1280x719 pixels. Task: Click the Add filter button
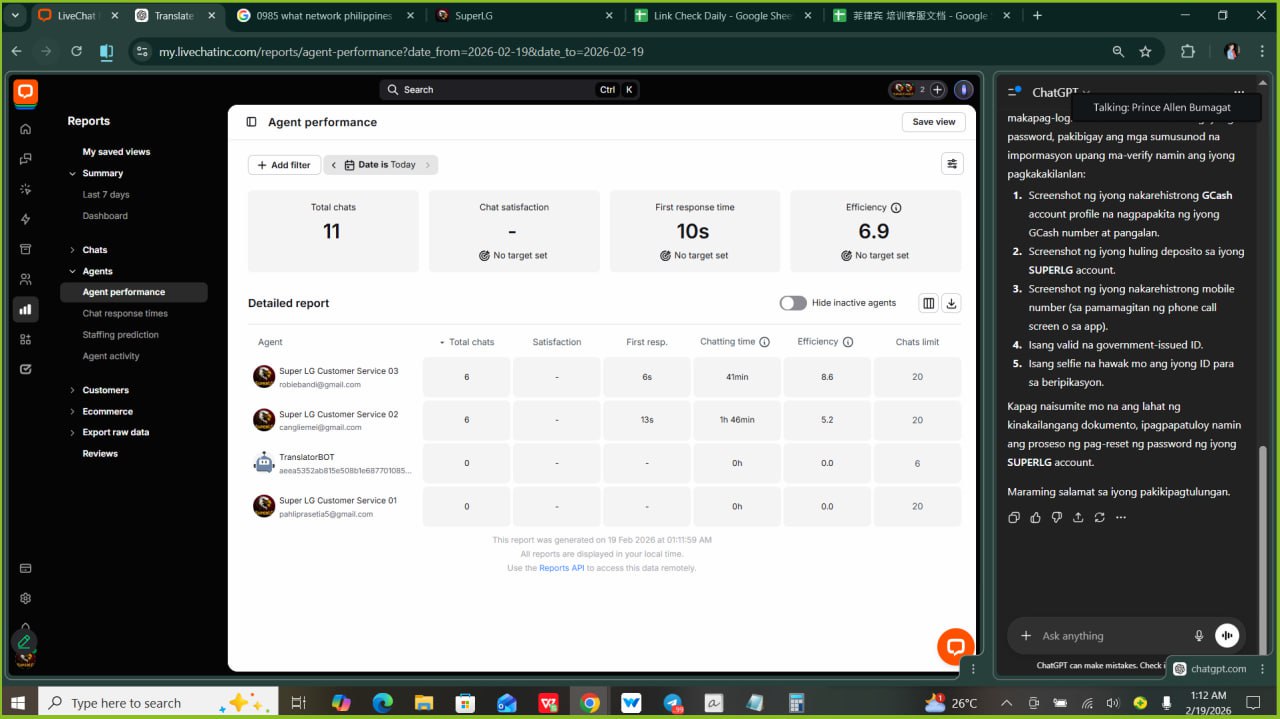tap(284, 165)
